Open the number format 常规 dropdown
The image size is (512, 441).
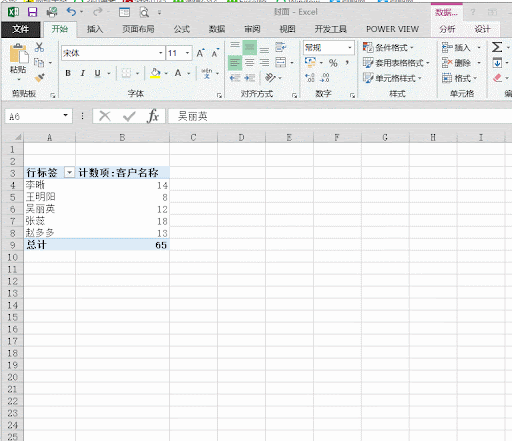coord(350,48)
